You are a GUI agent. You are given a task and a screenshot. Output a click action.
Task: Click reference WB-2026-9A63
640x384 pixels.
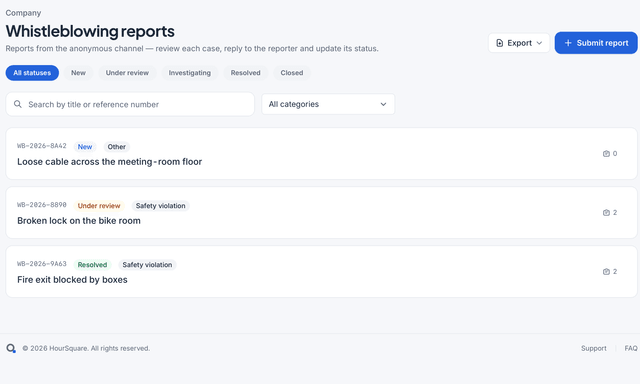click(42, 264)
